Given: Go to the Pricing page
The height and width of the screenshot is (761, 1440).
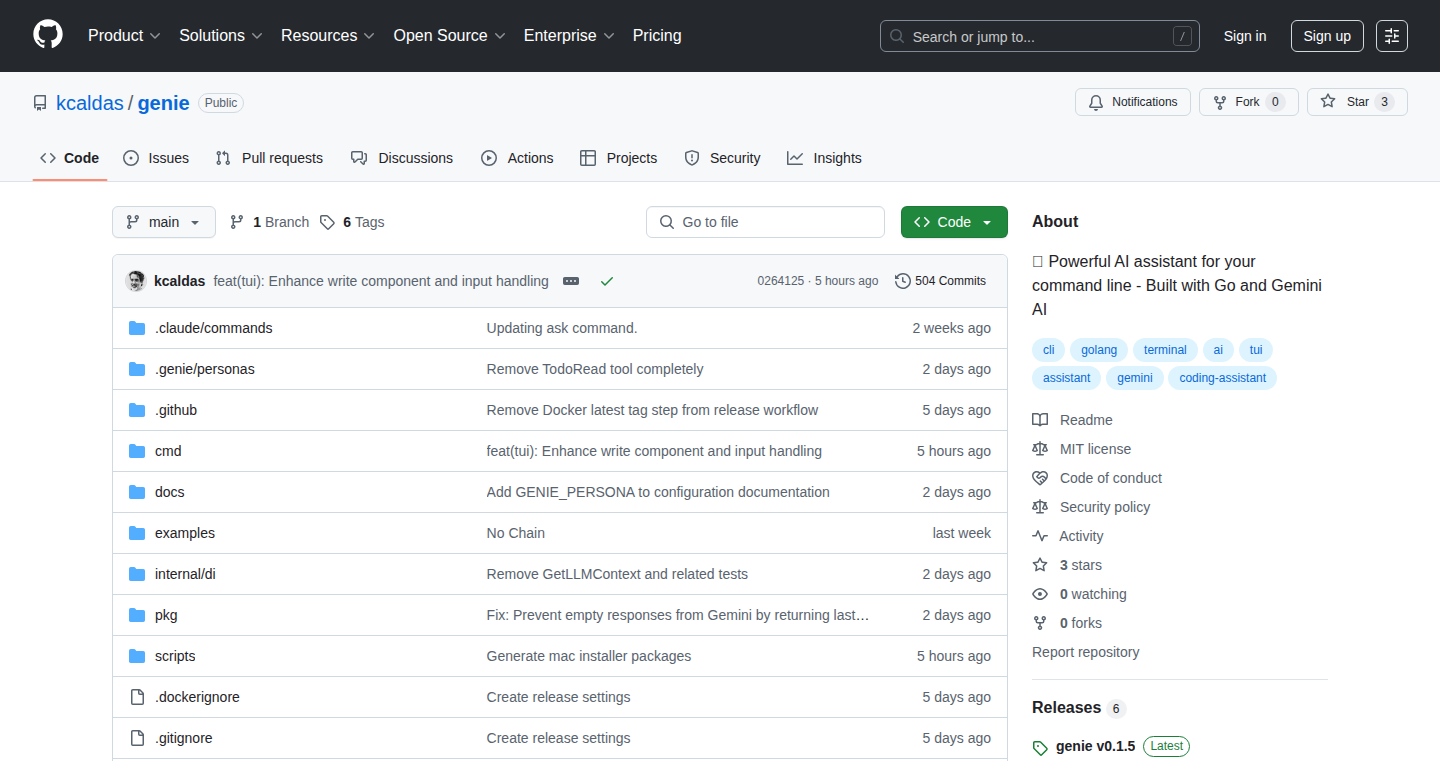Looking at the screenshot, I should pos(657,36).
